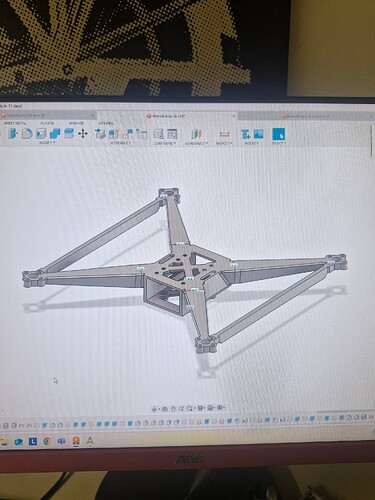Open Grid and Snaps icon
This screenshot has height=500, width=375.
coord(210,408)
